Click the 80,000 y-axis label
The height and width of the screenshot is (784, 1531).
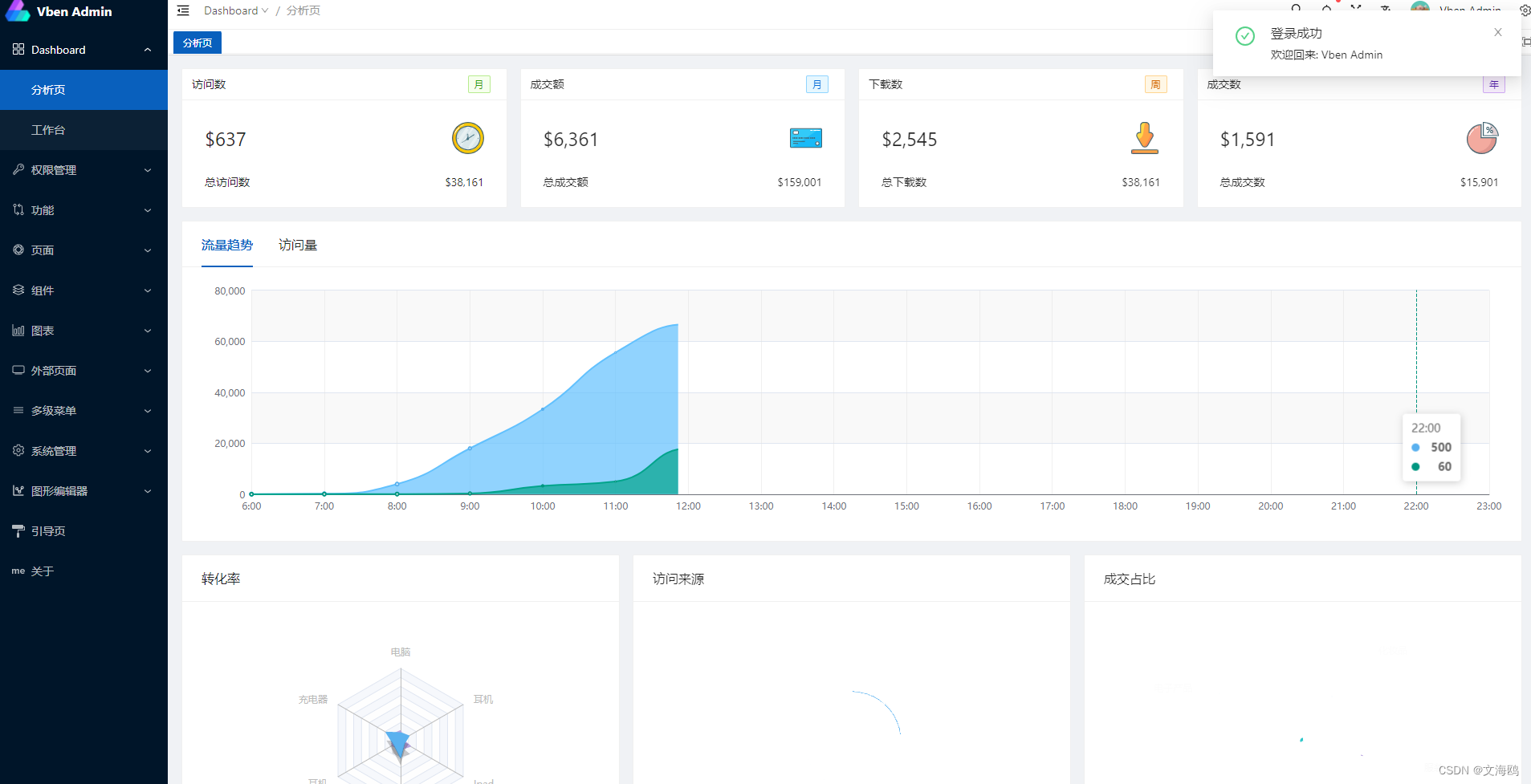point(230,291)
